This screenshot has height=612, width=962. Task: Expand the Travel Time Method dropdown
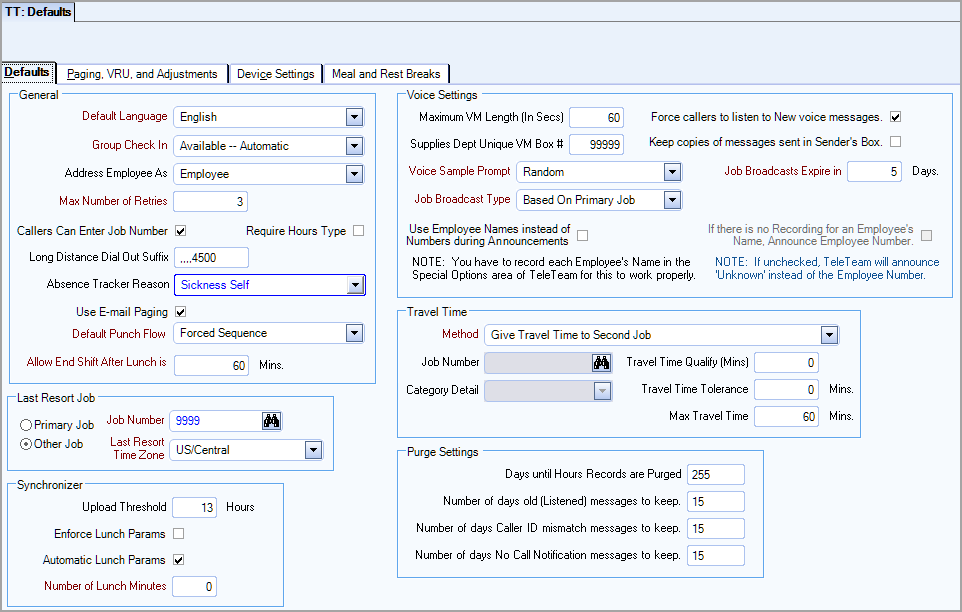tap(829, 335)
